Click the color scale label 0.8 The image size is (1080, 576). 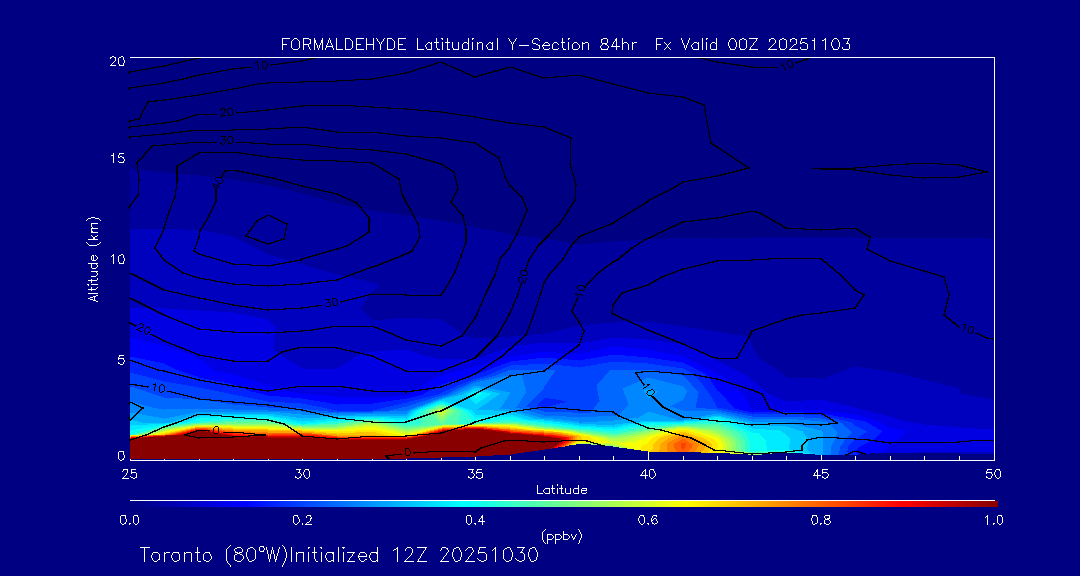pyautogui.click(x=821, y=521)
